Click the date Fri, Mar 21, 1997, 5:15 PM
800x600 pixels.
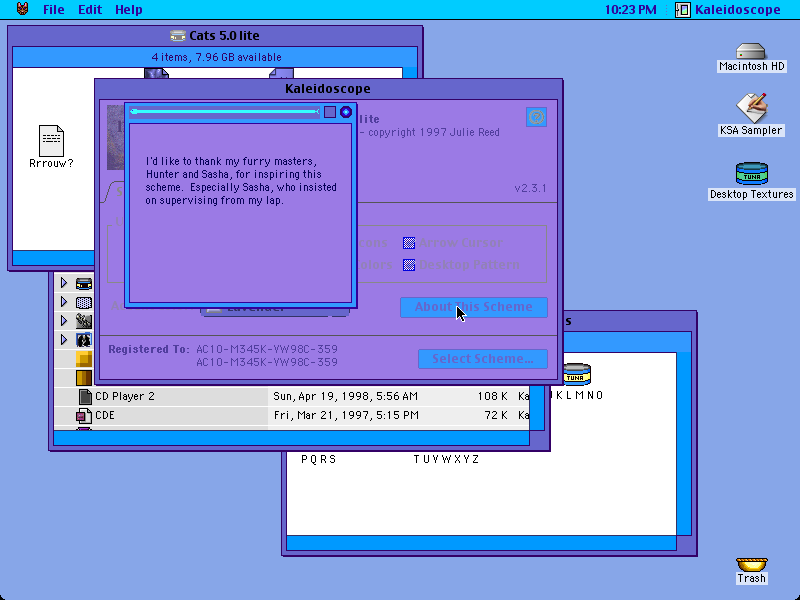346,416
